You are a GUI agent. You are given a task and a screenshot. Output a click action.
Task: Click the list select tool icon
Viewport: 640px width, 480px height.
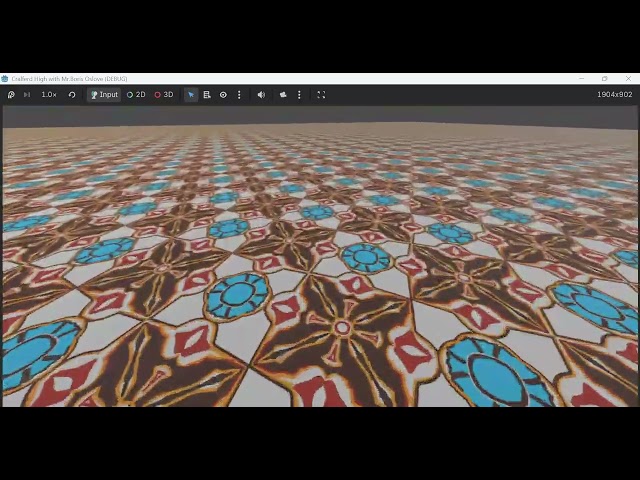(x=207, y=95)
